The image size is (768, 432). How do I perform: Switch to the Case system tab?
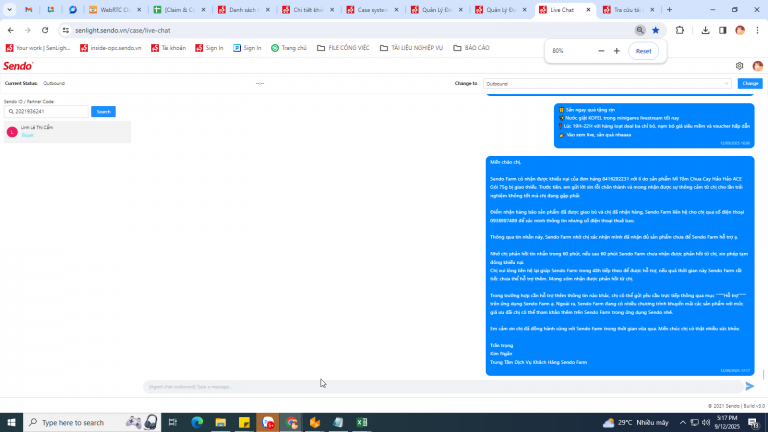[x=372, y=10]
